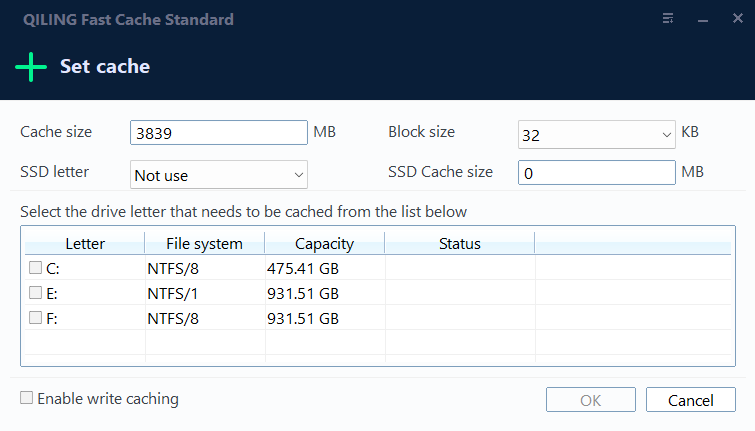Open the Block size dropdown

pyautogui.click(x=597, y=134)
